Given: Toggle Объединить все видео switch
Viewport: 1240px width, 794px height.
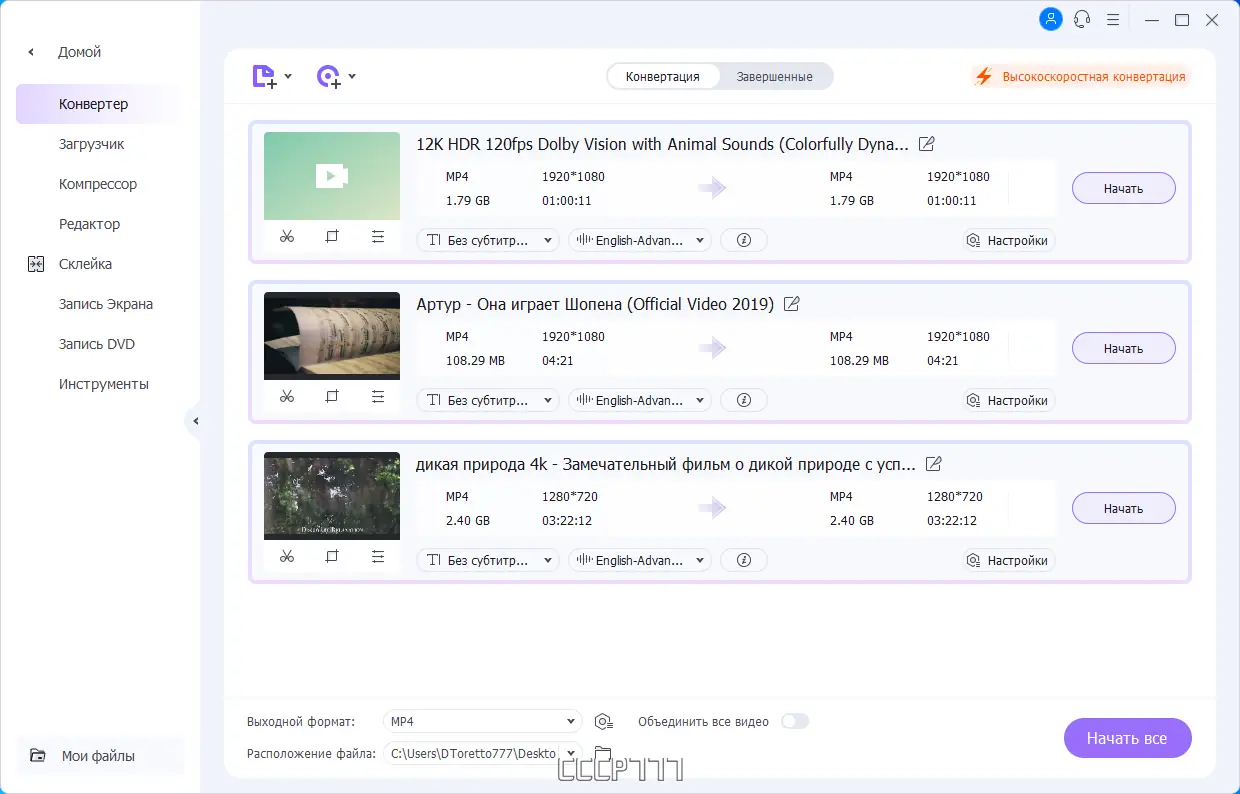Looking at the screenshot, I should (795, 721).
